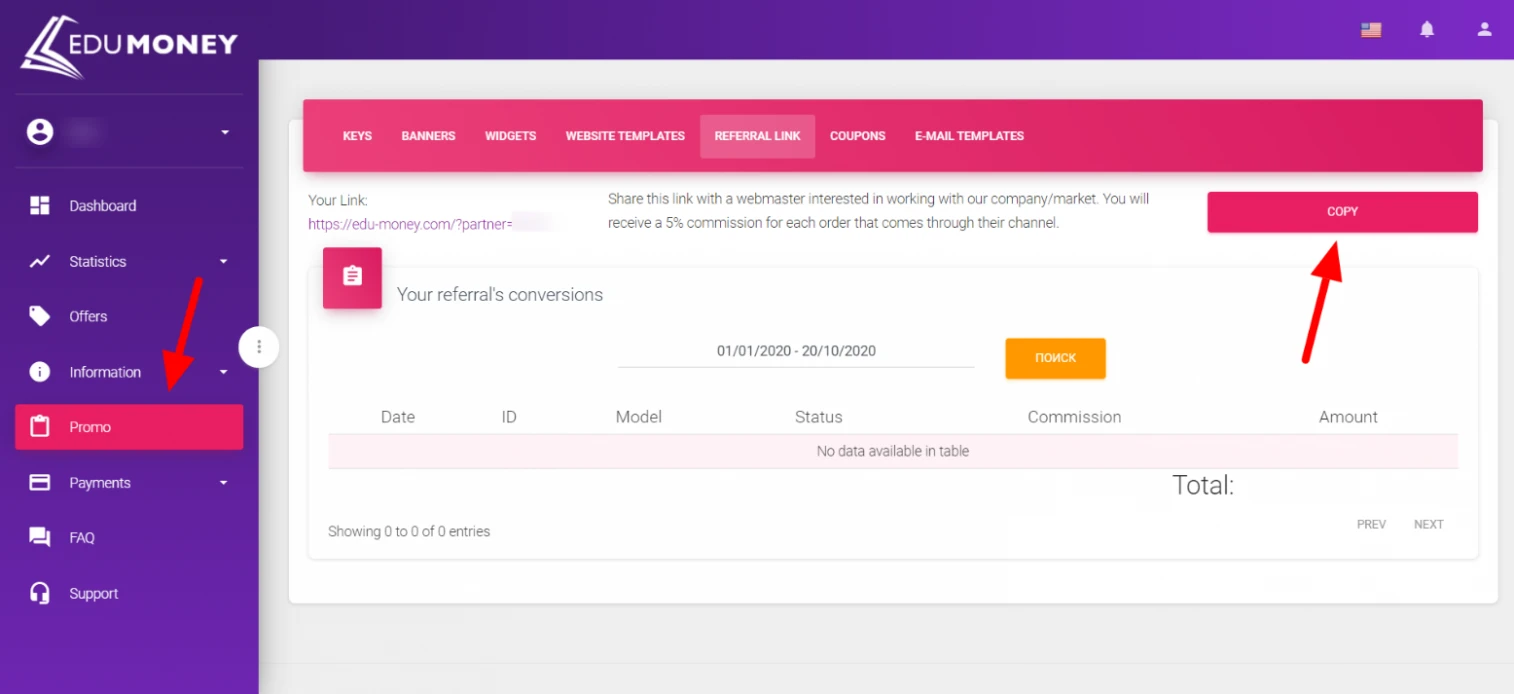Sort by the Date column header
The height and width of the screenshot is (694, 1514).
(398, 417)
